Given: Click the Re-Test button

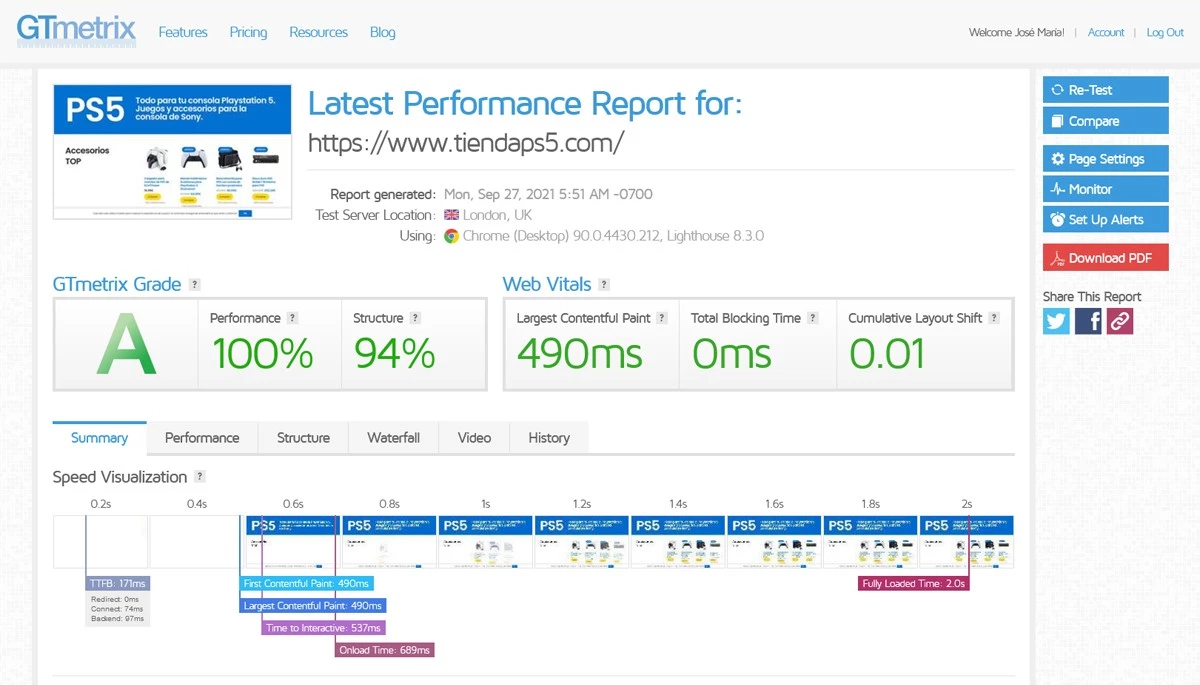Looking at the screenshot, I should point(1105,90).
